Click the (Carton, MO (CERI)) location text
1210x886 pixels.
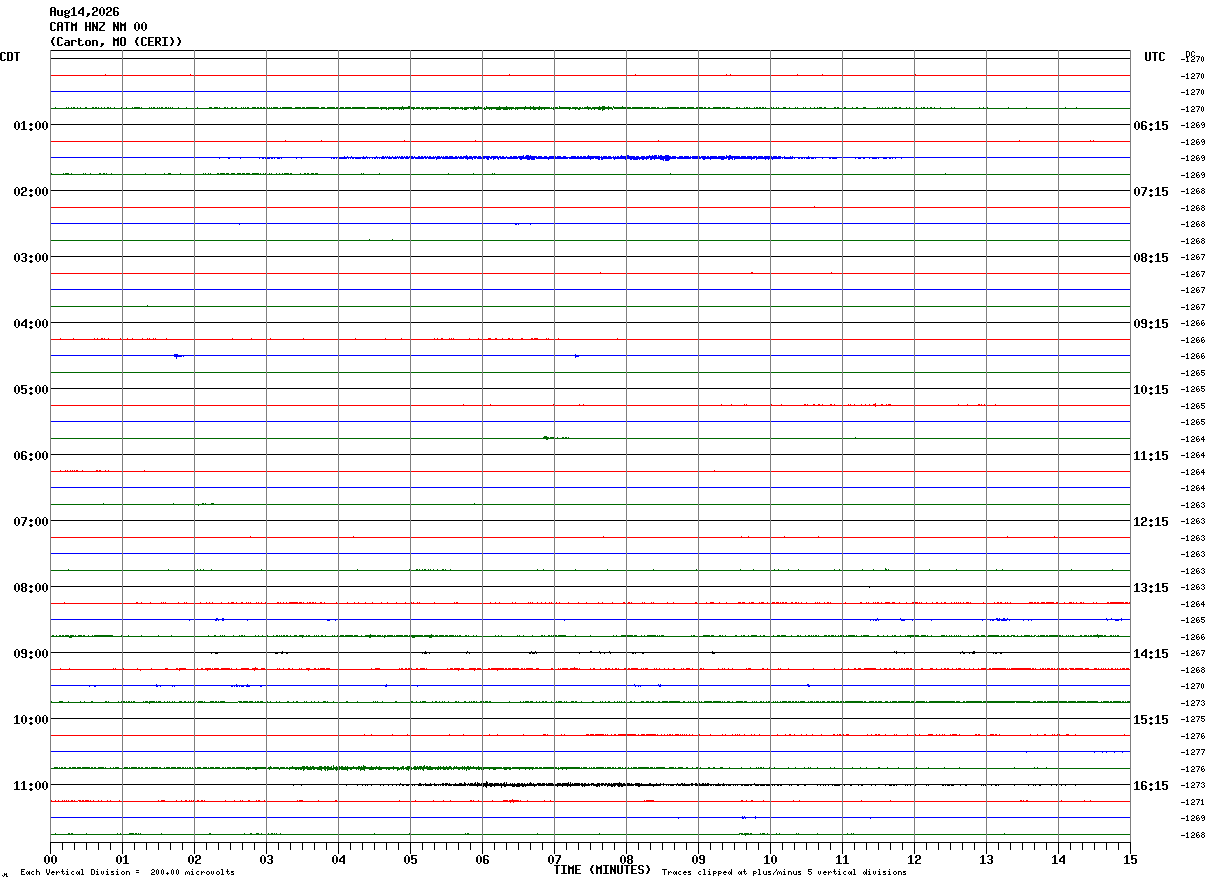(116, 42)
